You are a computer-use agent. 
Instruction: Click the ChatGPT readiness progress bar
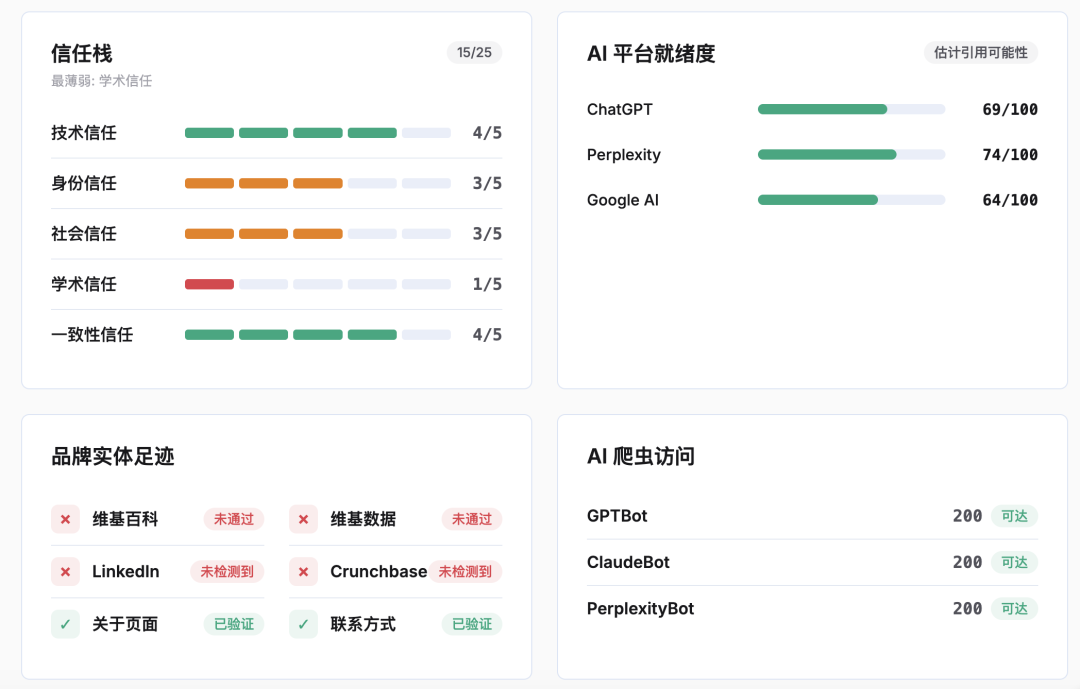(x=851, y=109)
